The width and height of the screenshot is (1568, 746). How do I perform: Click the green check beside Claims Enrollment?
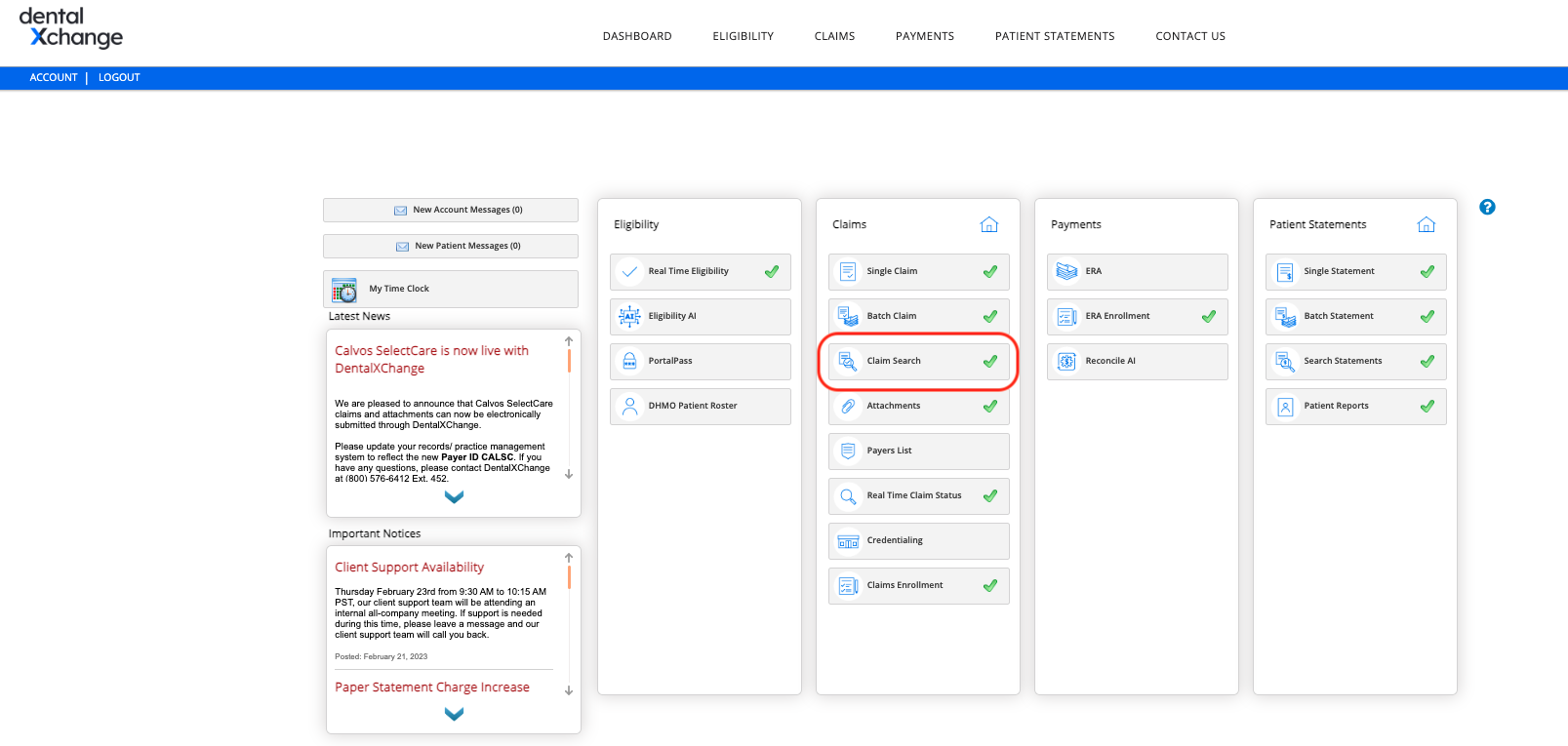click(990, 585)
